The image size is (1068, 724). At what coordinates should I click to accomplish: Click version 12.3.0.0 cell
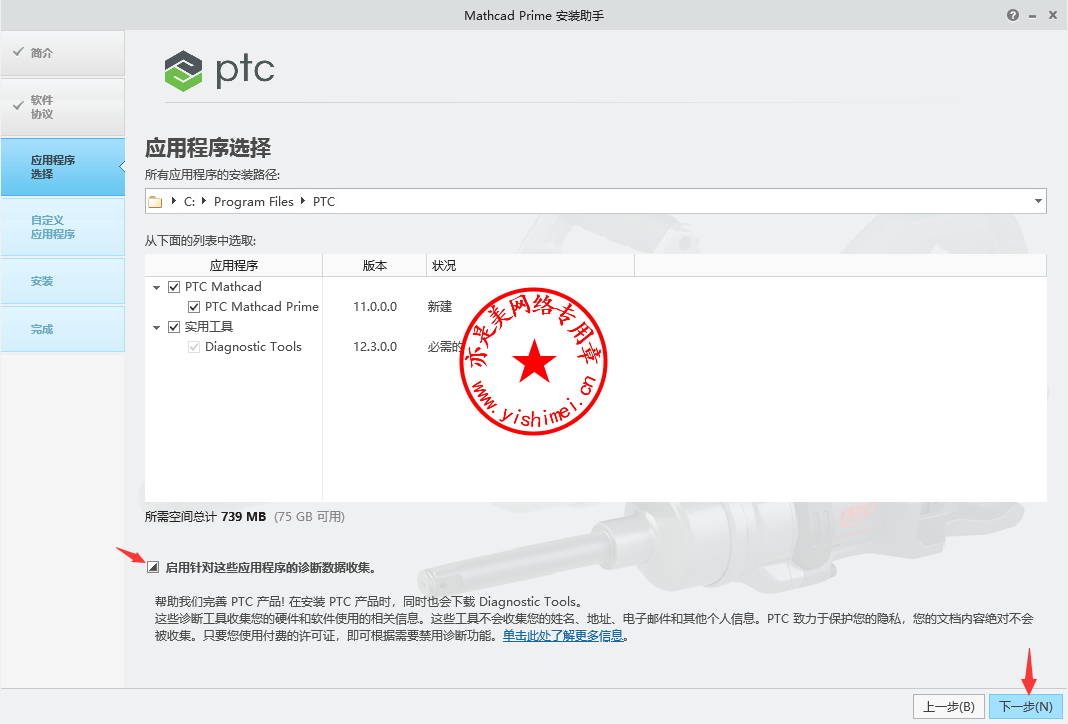pyautogui.click(x=375, y=347)
